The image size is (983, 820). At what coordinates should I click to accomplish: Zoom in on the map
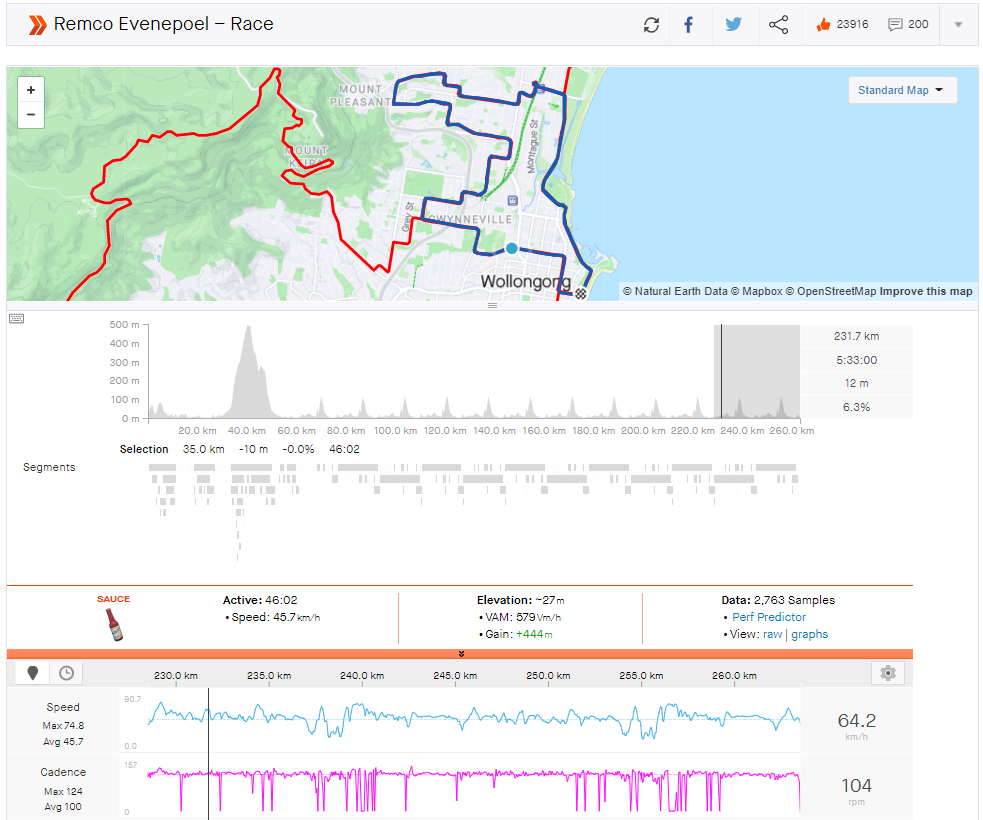[31, 90]
